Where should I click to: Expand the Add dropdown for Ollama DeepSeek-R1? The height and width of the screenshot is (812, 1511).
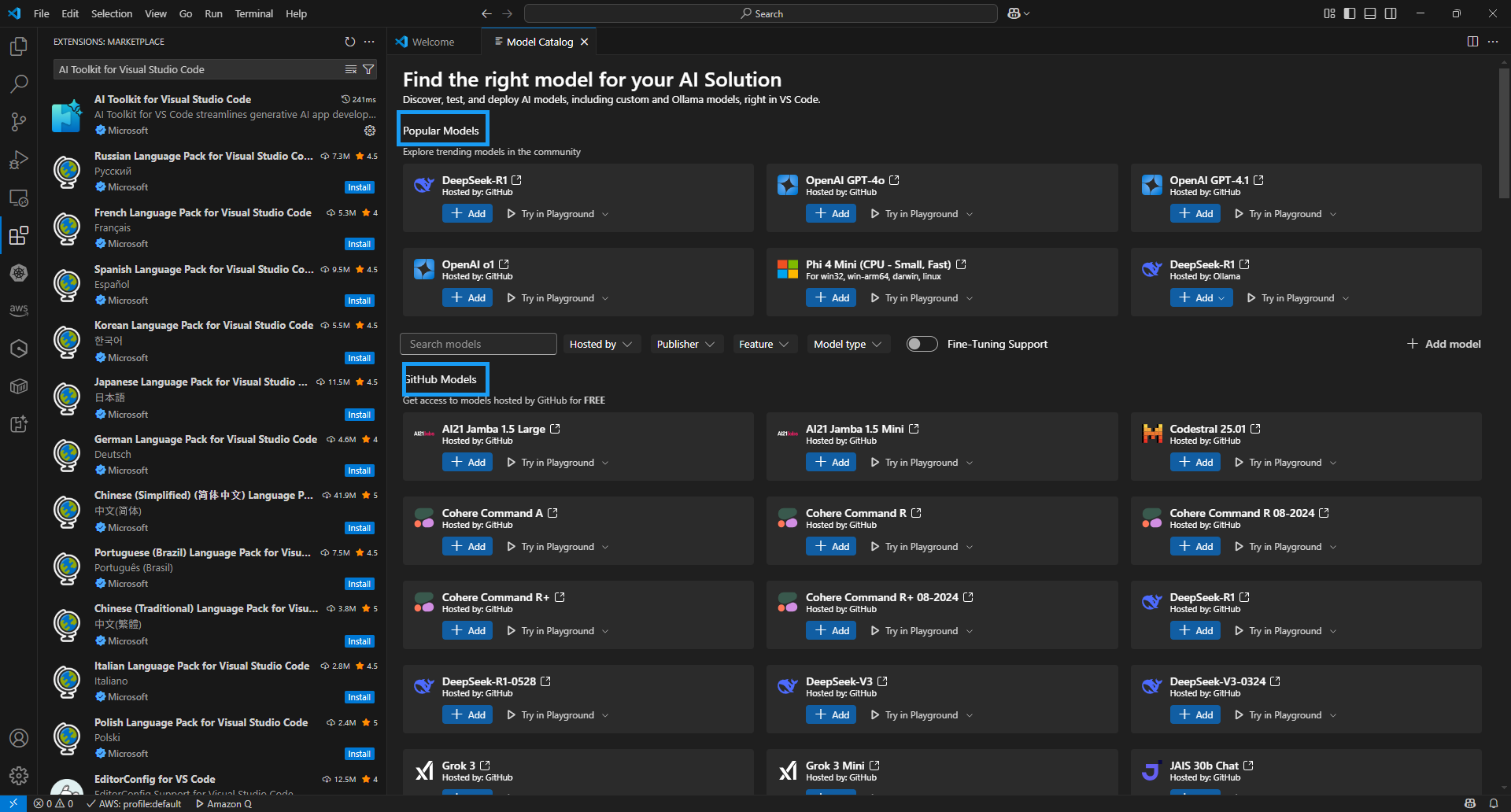tap(1221, 298)
